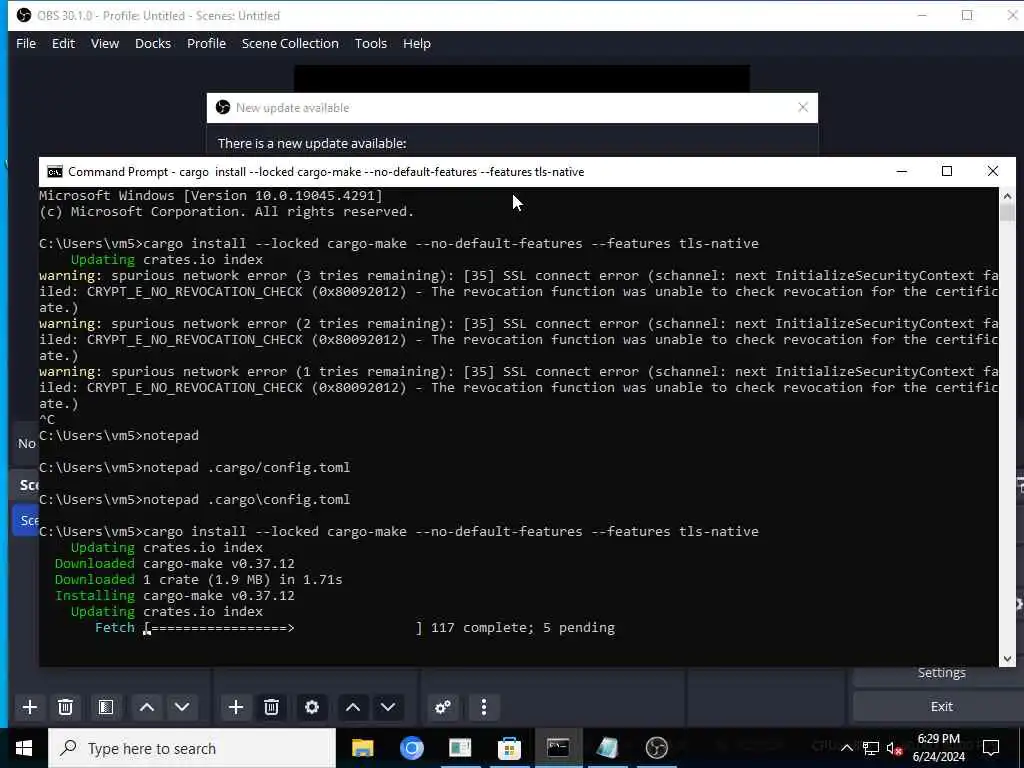The image size is (1024, 768).
Task: Click the '^C' line in Command Prompt
Action: [x=47, y=419]
